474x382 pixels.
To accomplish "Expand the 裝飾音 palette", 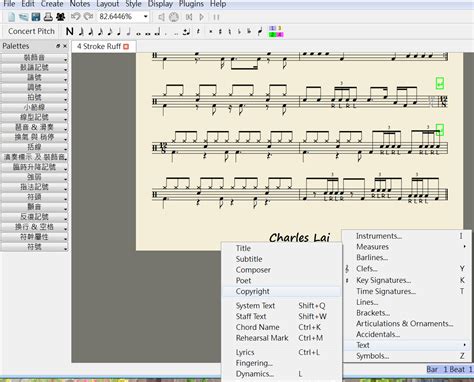I will (x=34, y=57).
